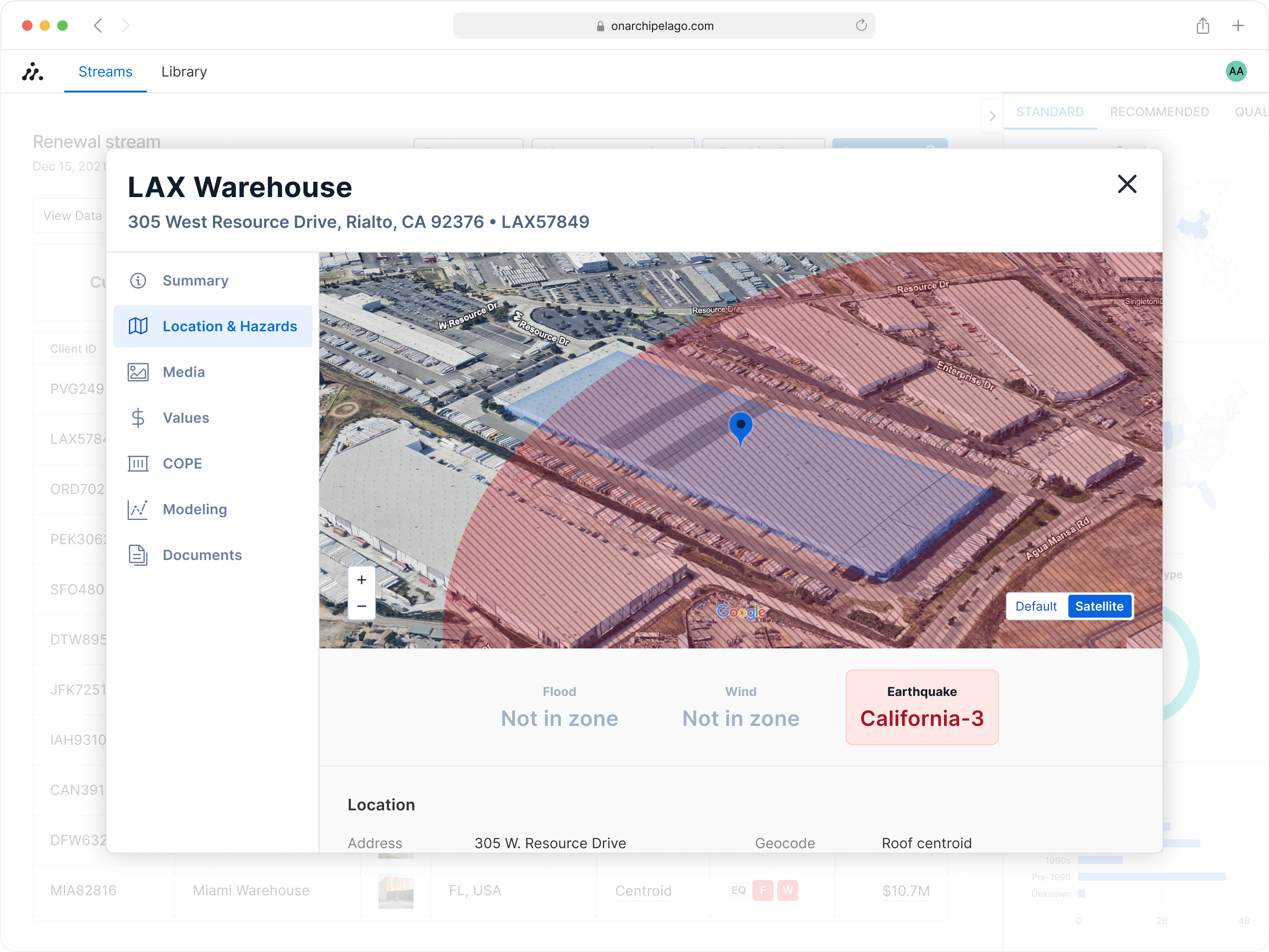1269x952 pixels.
Task: Zoom in the map with plus
Action: coord(361,580)
